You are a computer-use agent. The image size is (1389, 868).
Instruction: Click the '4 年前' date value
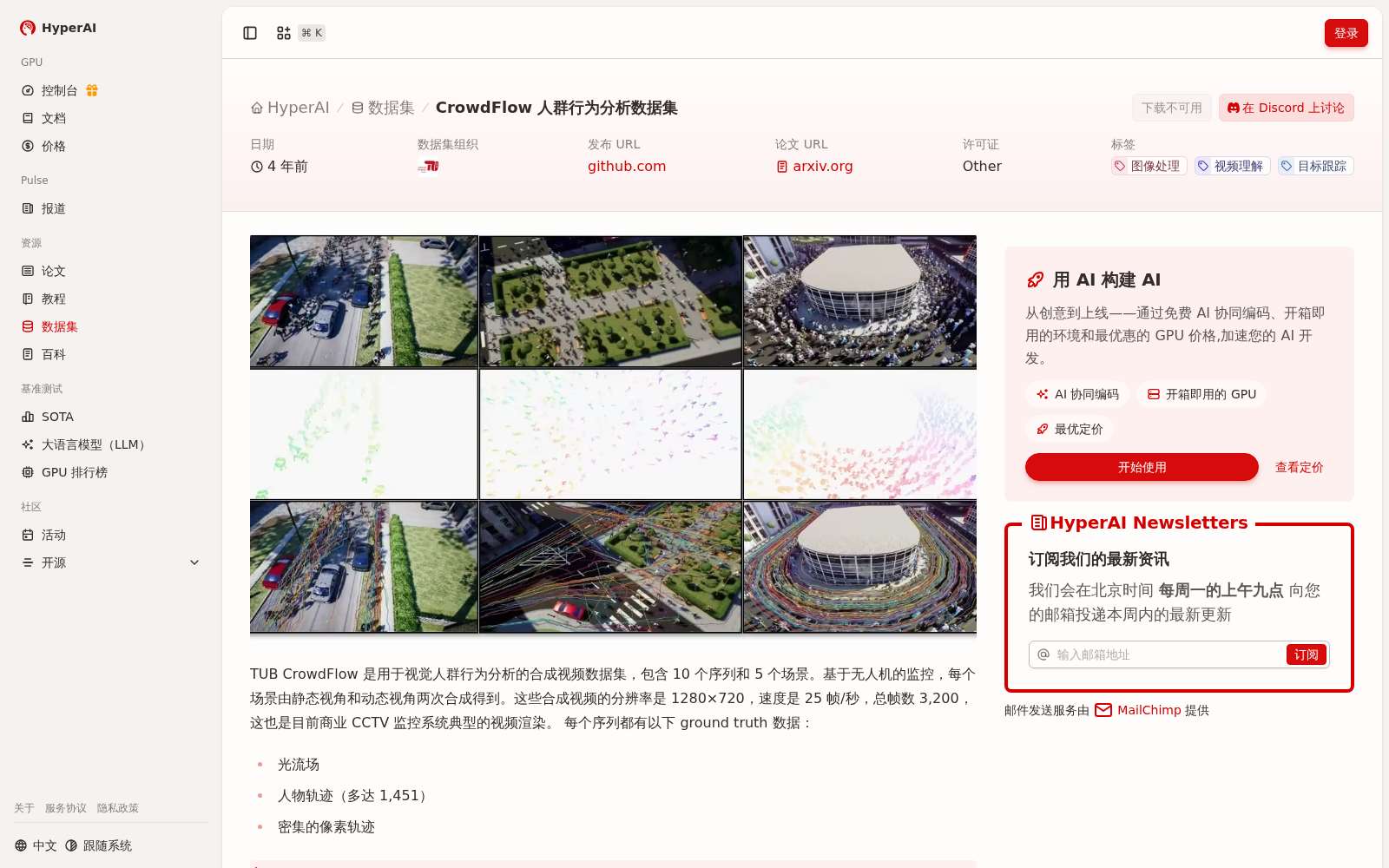(287, 166)
